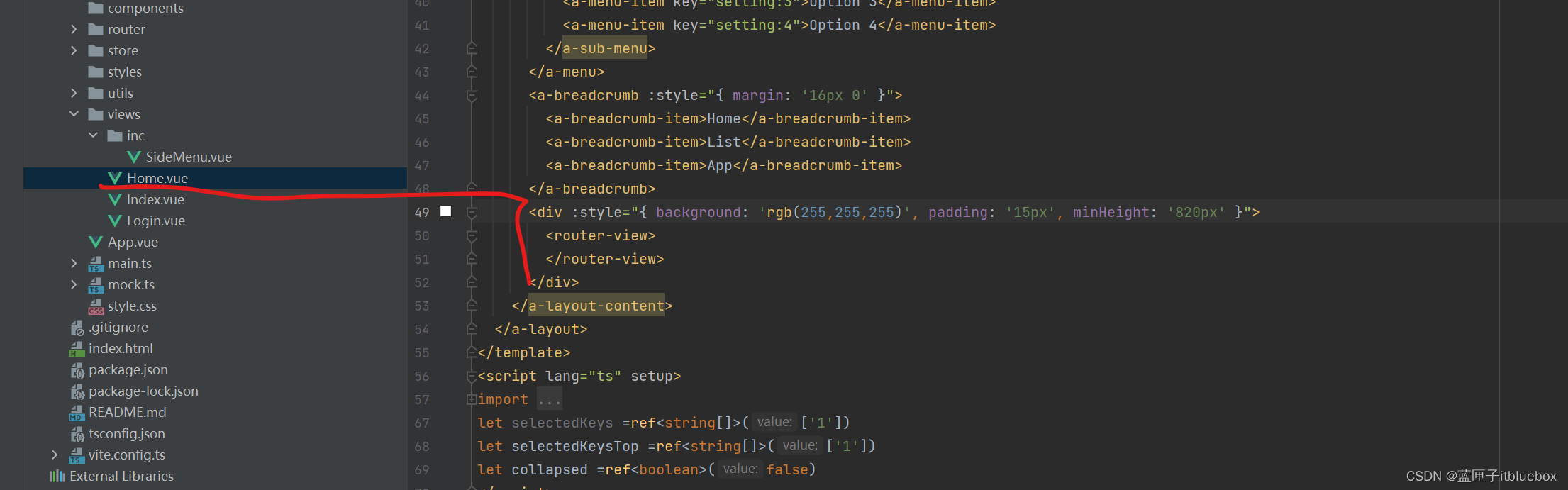
Task: Click the collapsed variable name on line 69
Action: [x=550, y=469]
